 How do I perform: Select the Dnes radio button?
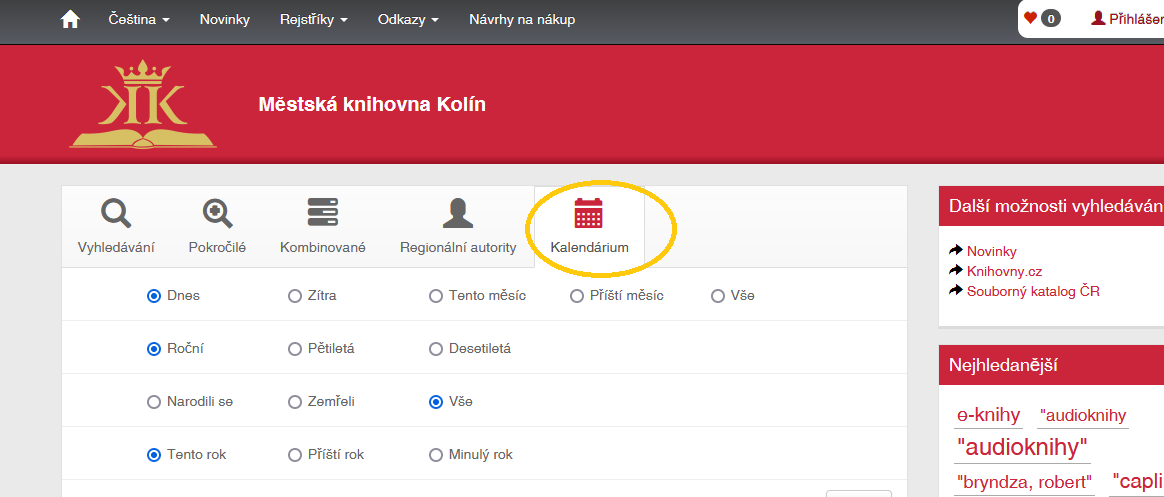click(x=154, y=296)
